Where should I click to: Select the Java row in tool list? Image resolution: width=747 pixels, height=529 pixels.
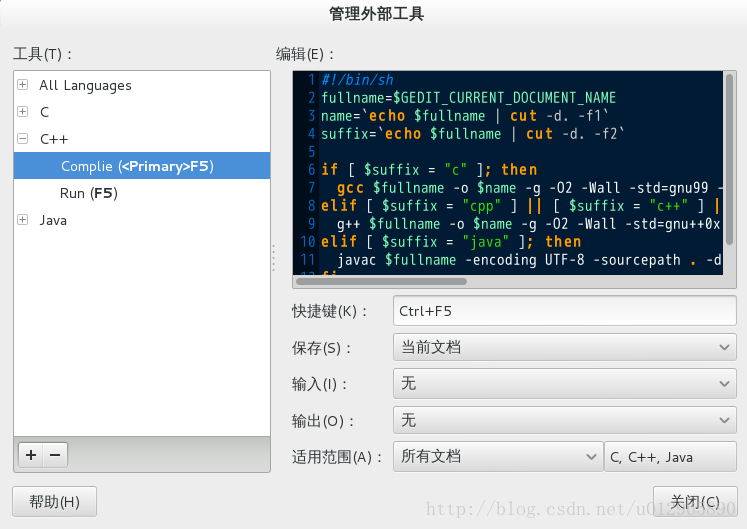tap(142, 220)
